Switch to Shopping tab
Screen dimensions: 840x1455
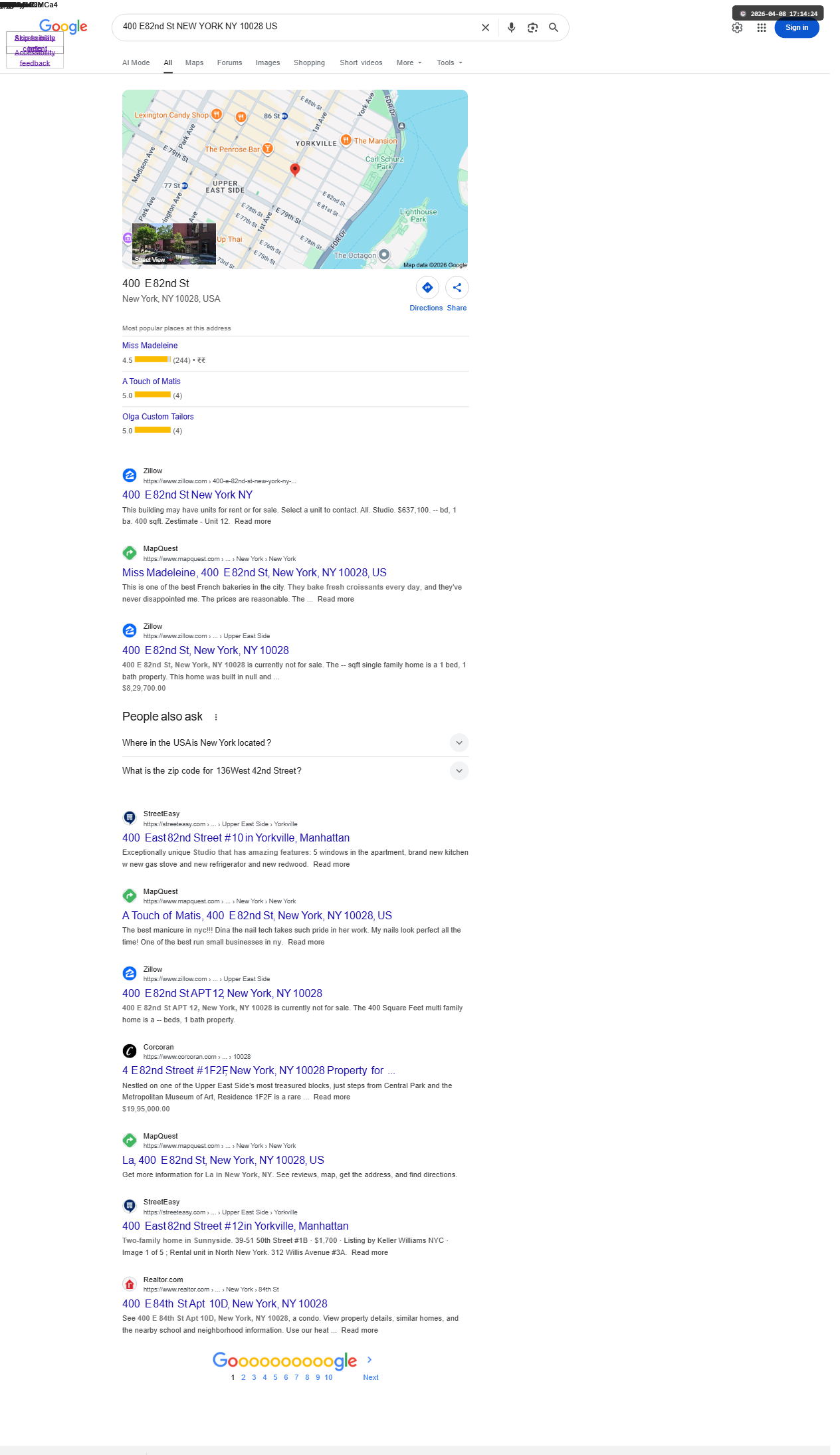[x=309, y=63]
